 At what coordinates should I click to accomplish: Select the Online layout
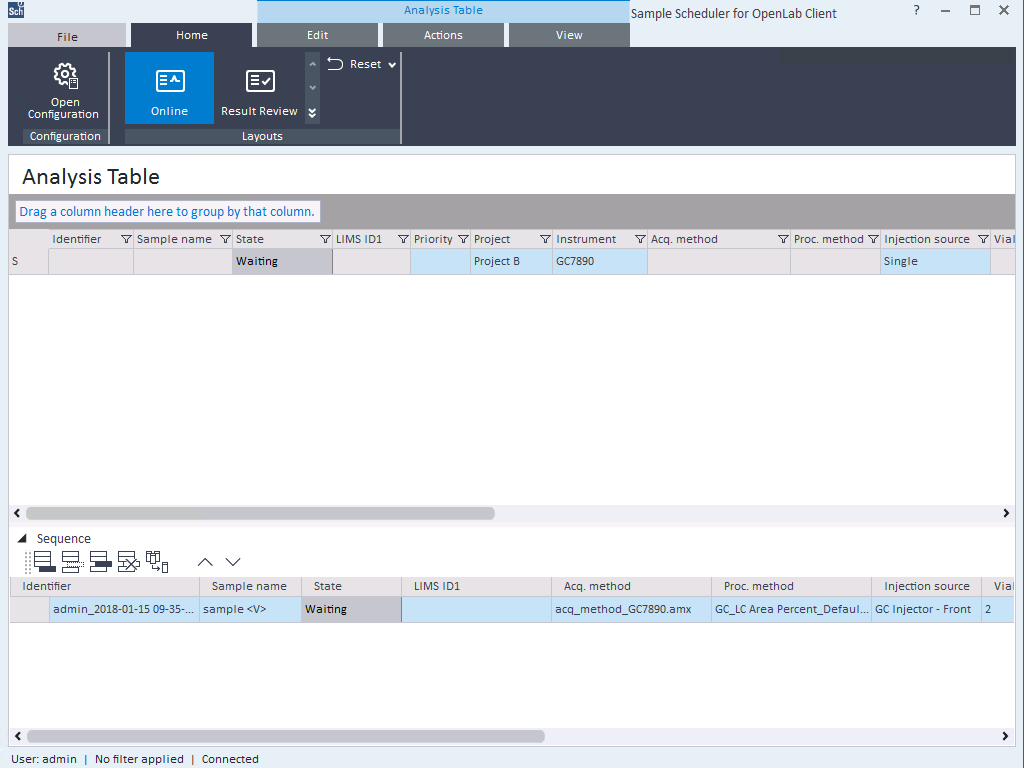[169, 89]
